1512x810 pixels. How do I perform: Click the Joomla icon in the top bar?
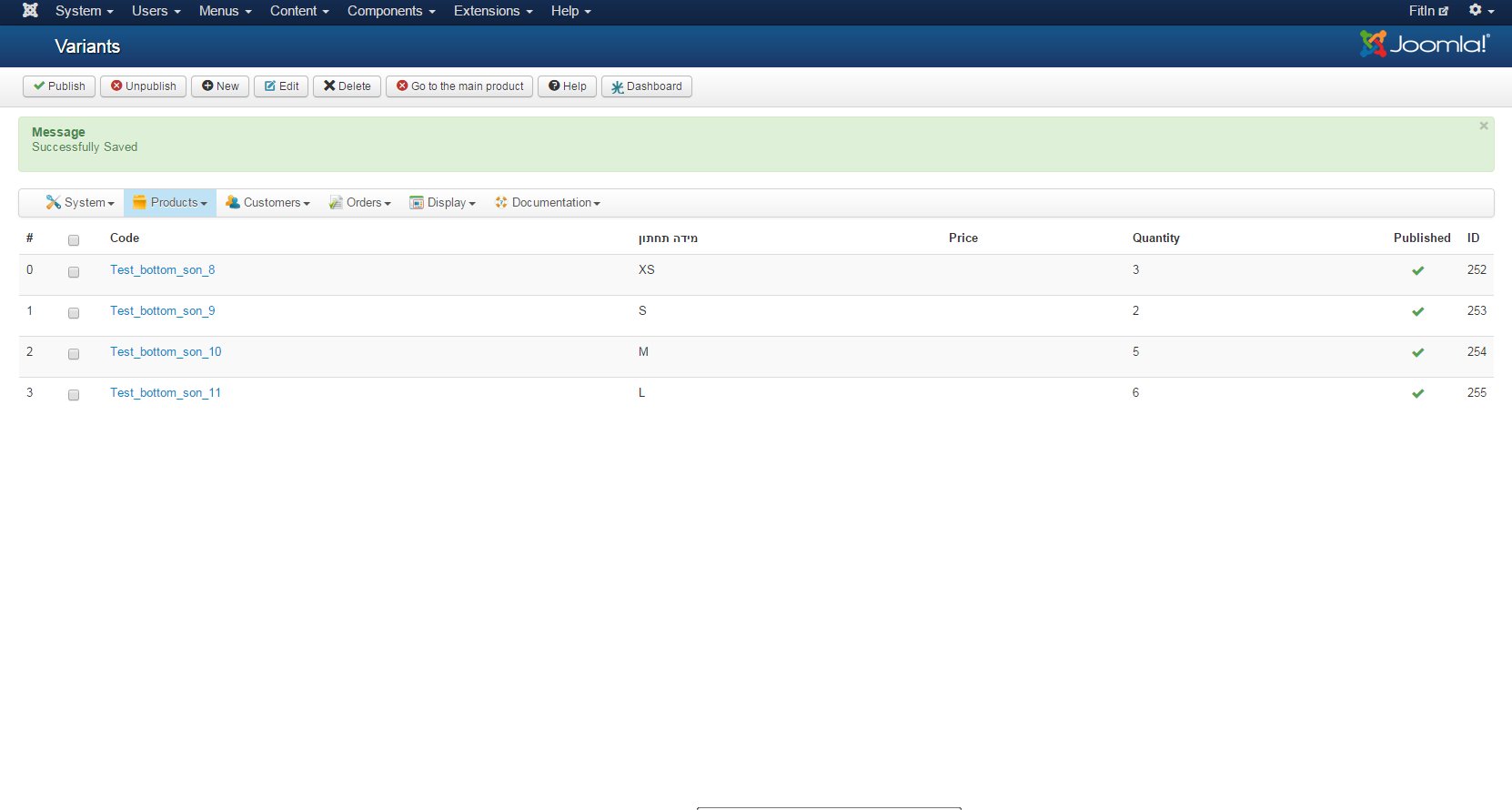click(x=30, y=11)
